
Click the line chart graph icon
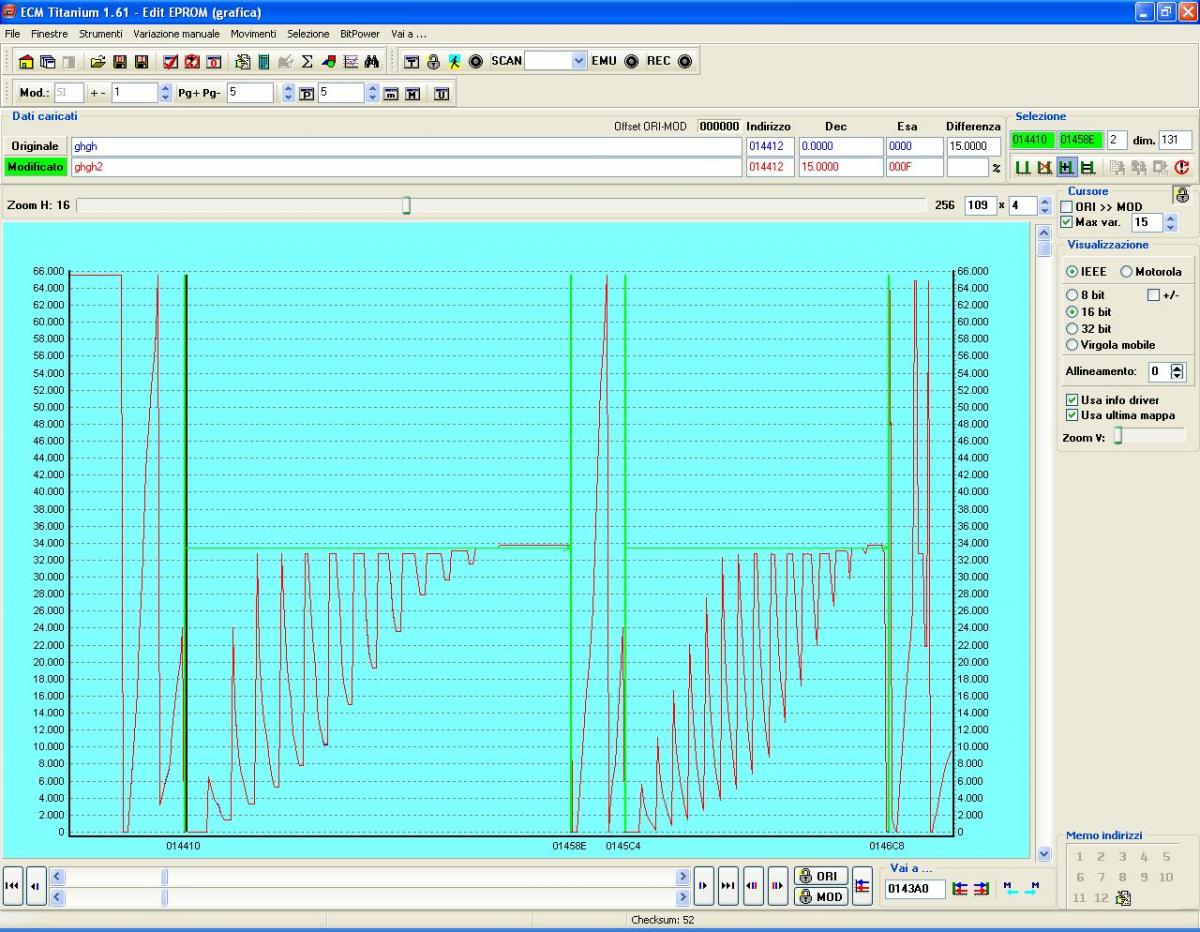pyautogui.click(x=350, y=62)
